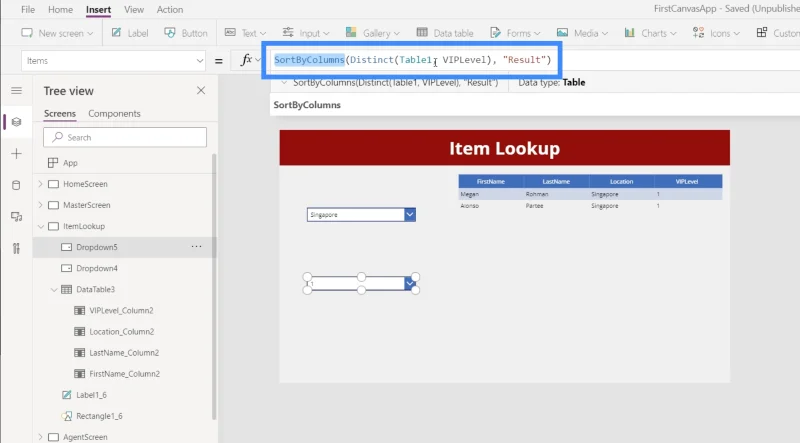Image resolution: width=800 pixels, height=443 pixels.
Task: Open the Tree view layers icon
Action: point(16,122)
